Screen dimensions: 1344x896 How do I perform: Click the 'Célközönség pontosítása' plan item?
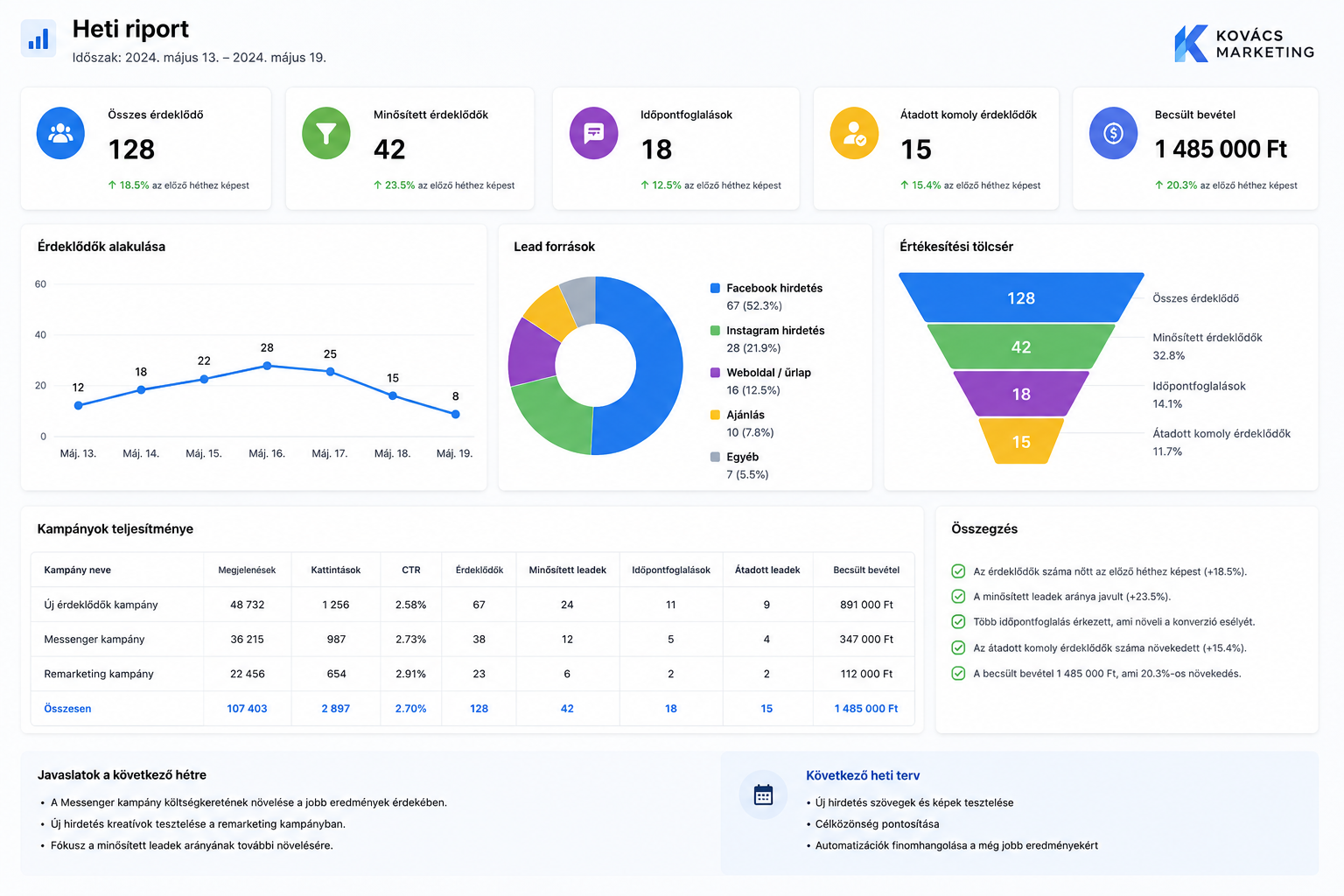(x=877, y=824)
